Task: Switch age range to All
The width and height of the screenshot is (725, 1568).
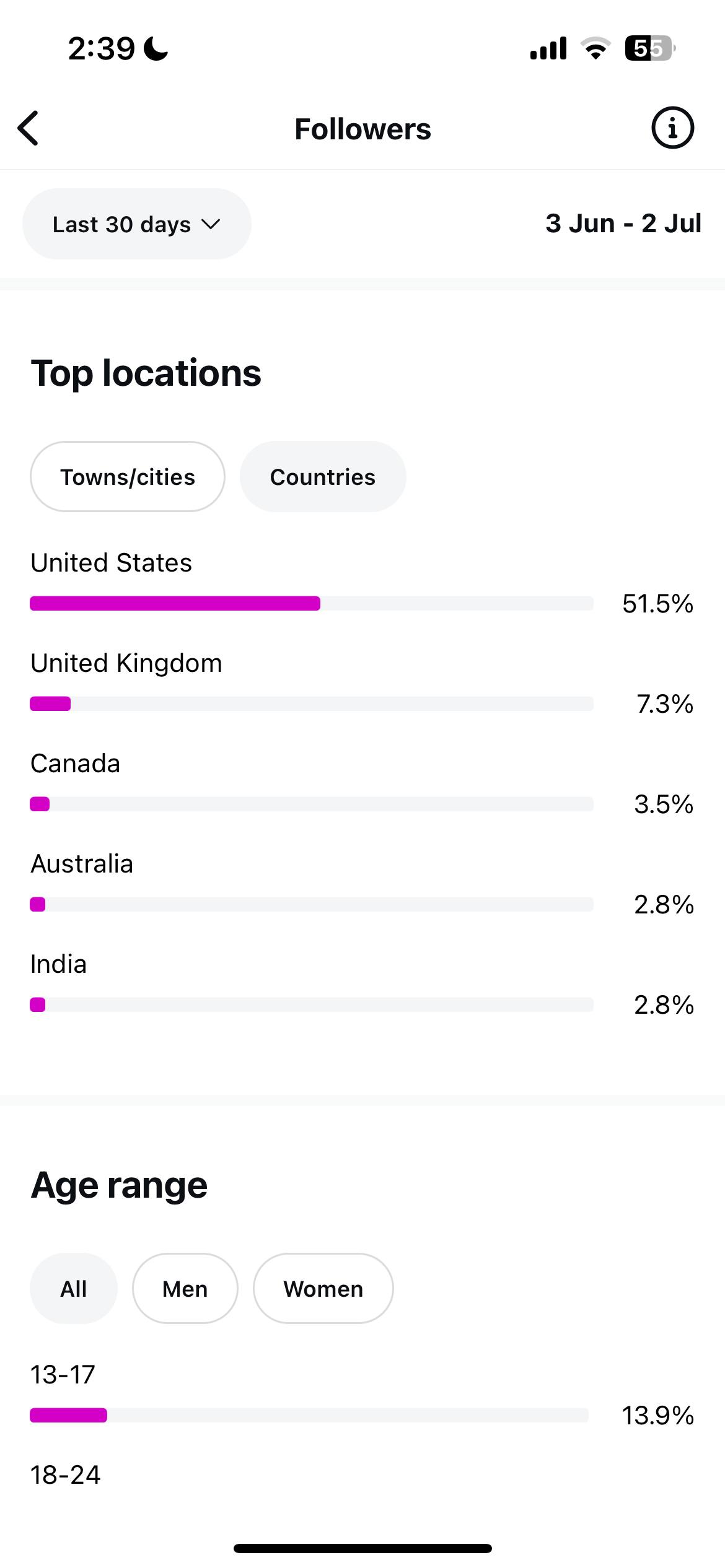Action: tap(74, 1288)
